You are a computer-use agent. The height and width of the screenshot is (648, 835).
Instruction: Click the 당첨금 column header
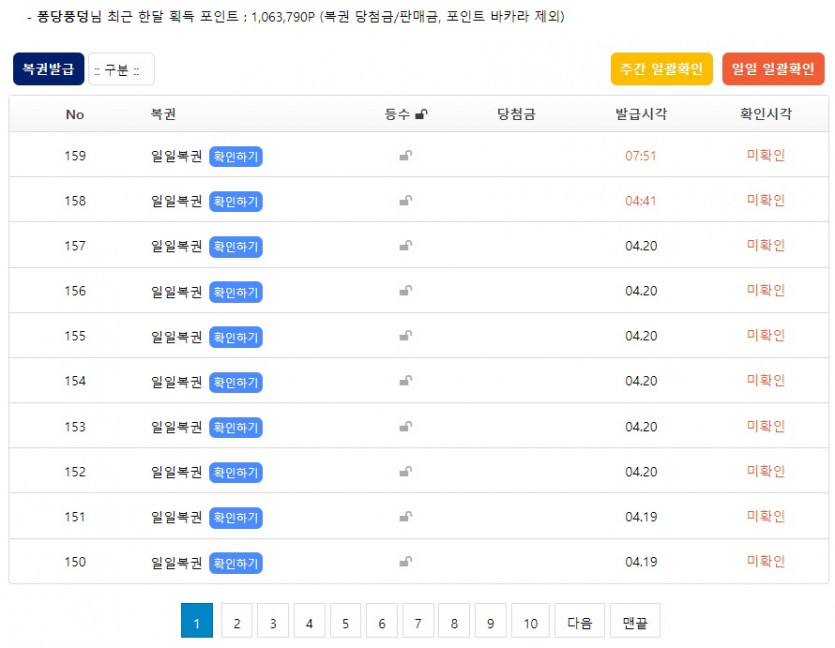(516, 114)
